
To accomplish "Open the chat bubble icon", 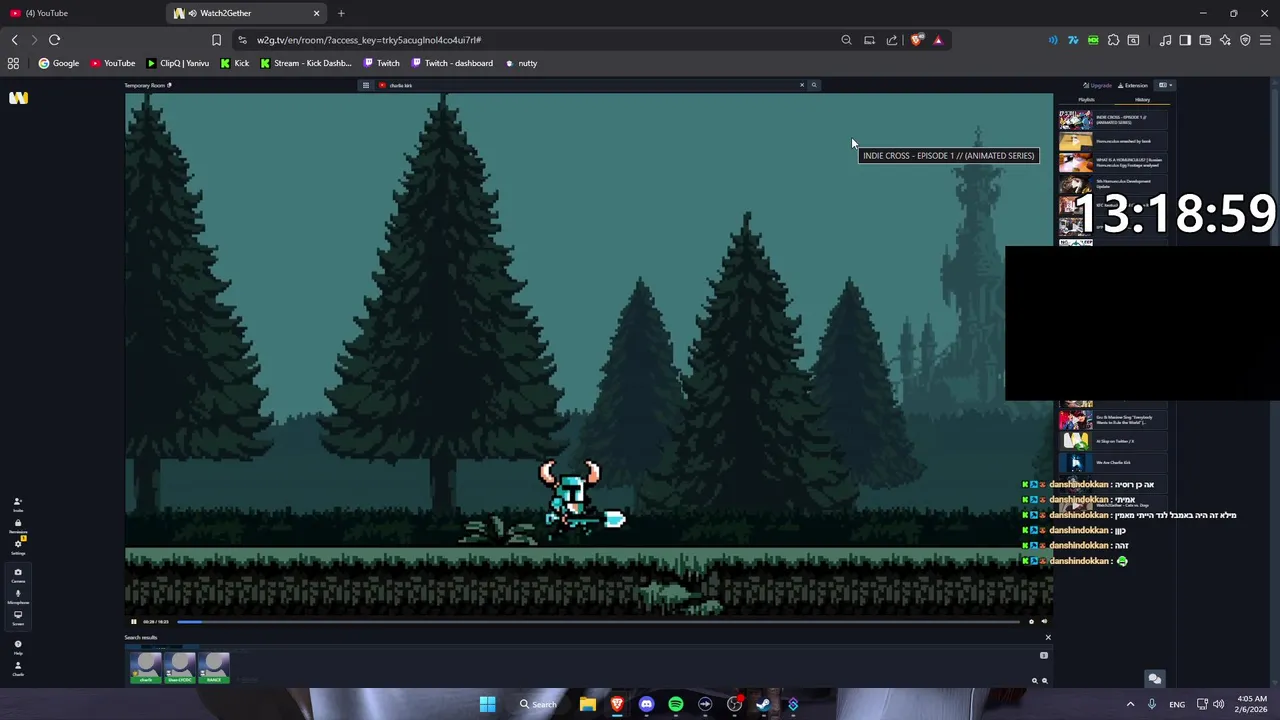I will 1155,679.
